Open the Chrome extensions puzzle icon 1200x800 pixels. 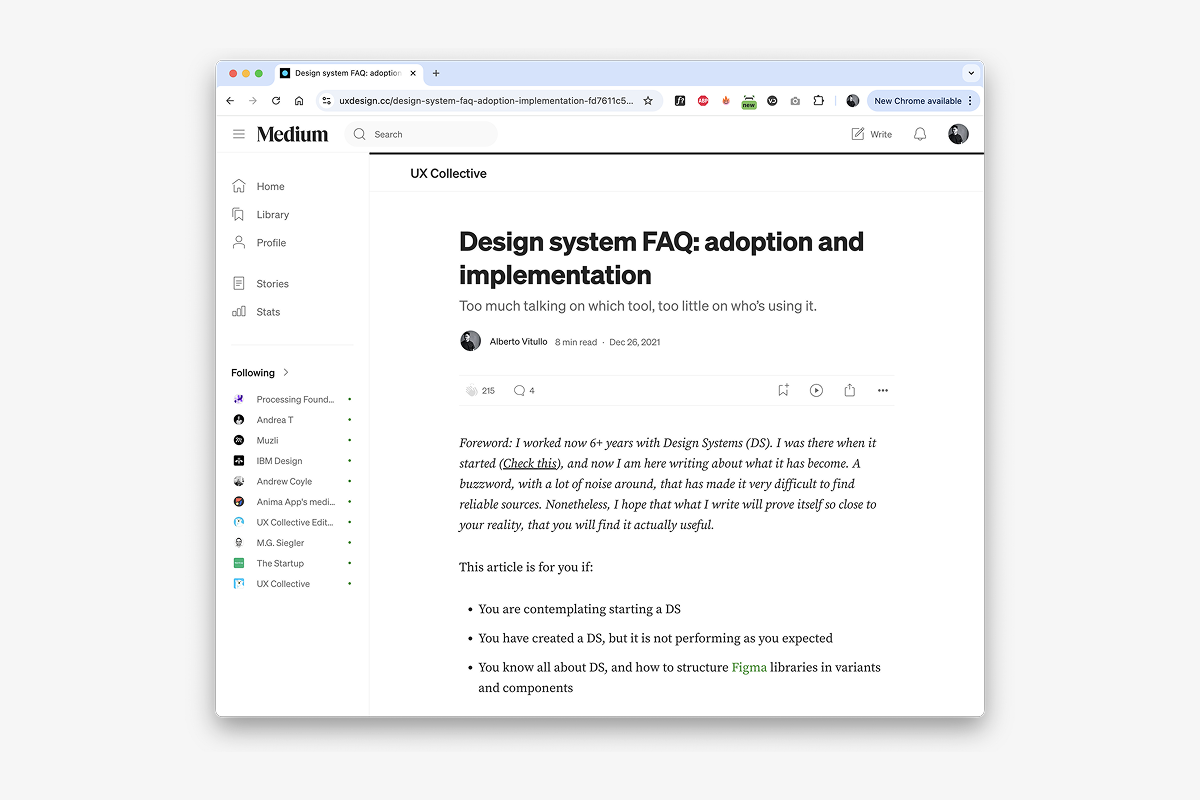point(818,101)
